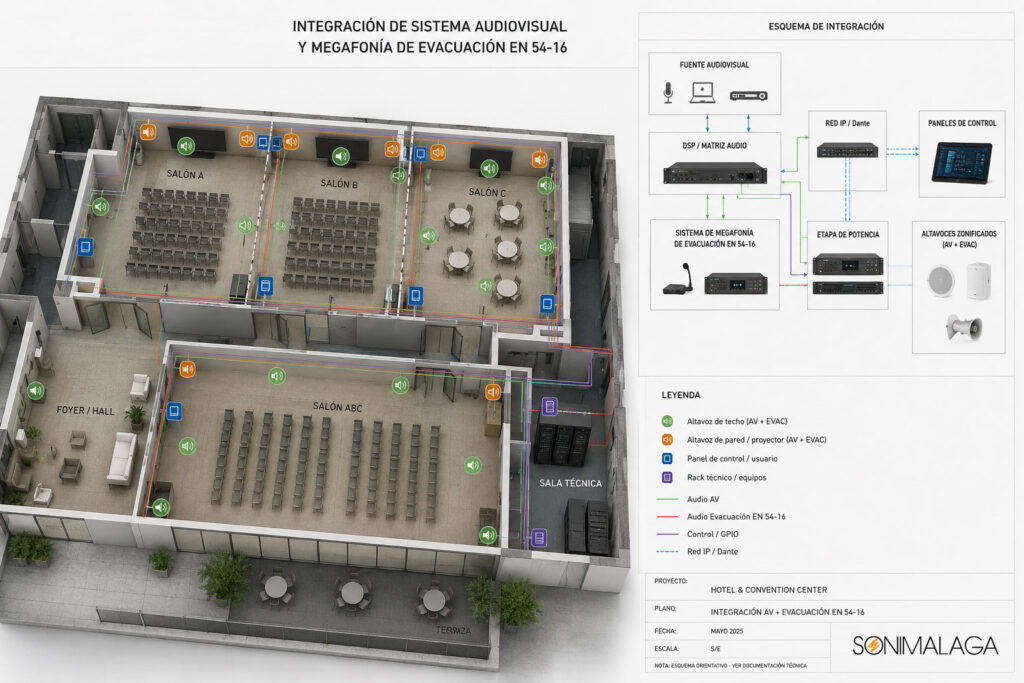Click the 'FOYER / HALL' label
This screenshot has height=683, width=1024.
pos(85,410)
